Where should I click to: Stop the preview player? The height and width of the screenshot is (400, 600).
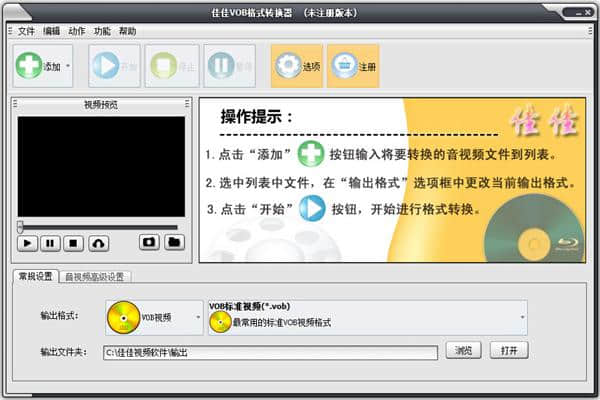(x=73, y=243)
